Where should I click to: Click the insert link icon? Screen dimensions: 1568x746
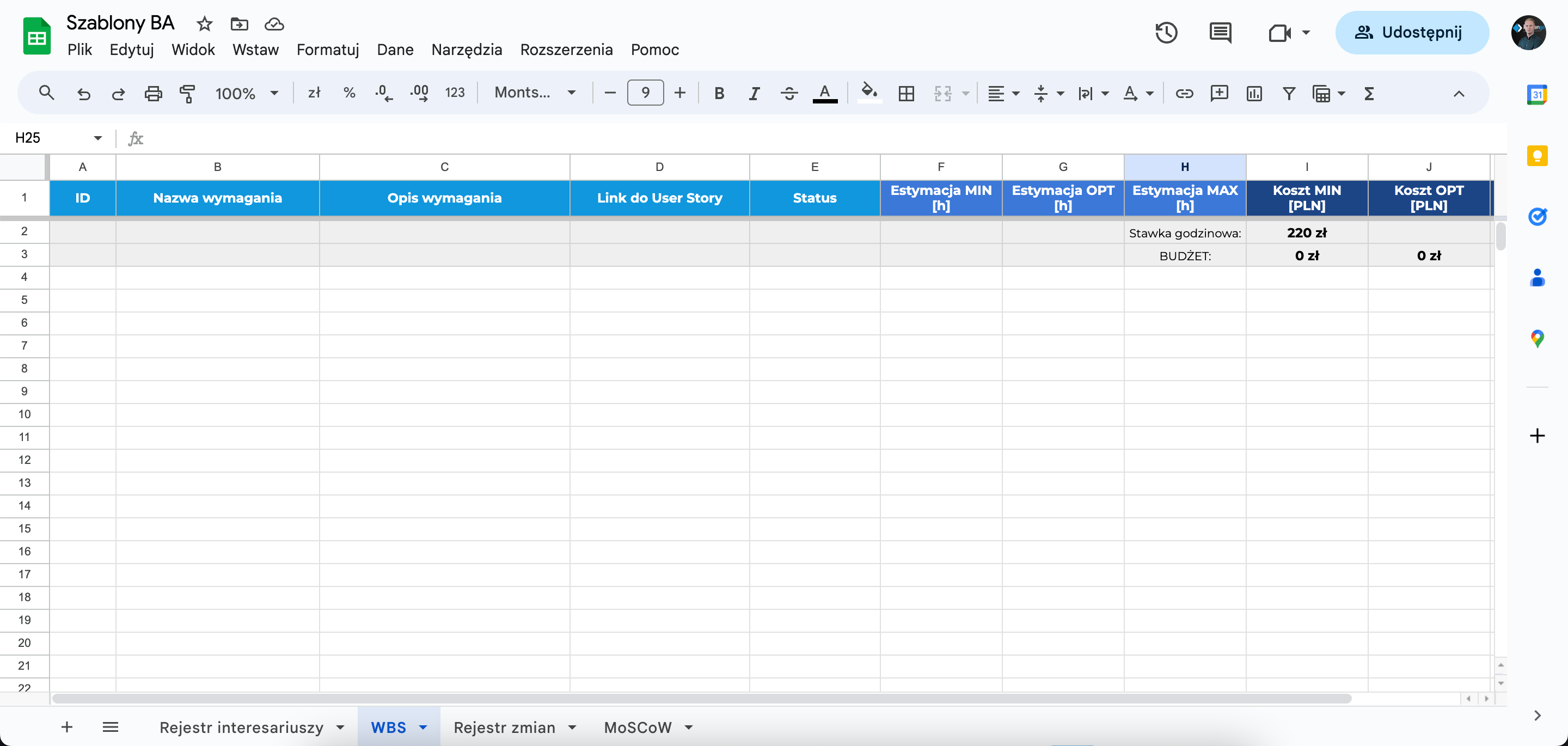point(1184,93)
